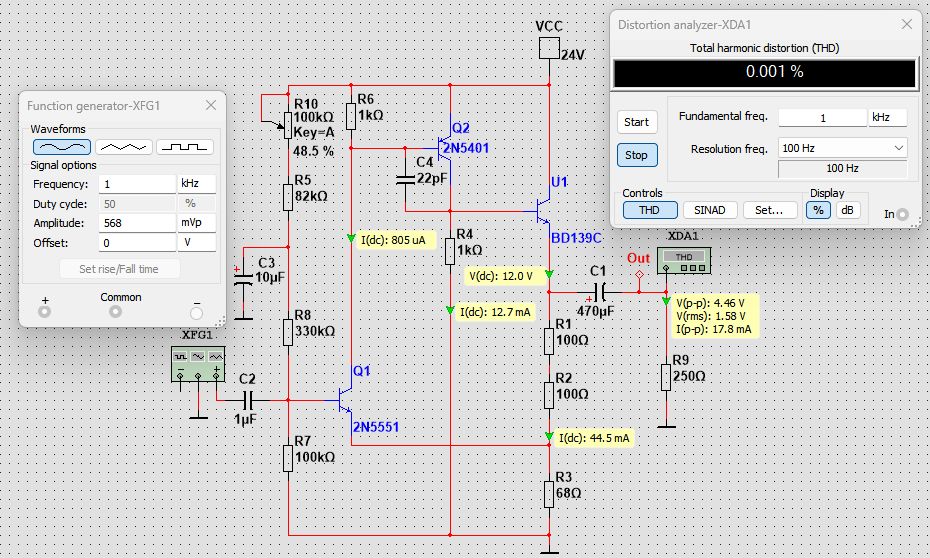Select the C3 10µF capacitor symbol
The width and height of the screenshot is (930, 558).
click(x=243, y=280)
